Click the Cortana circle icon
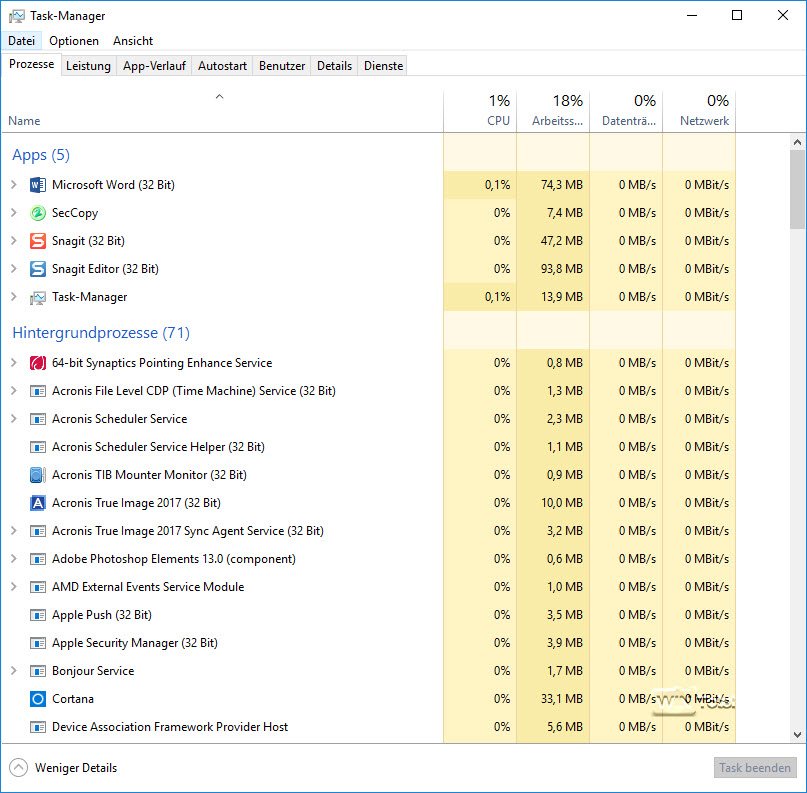 point(38,699)
